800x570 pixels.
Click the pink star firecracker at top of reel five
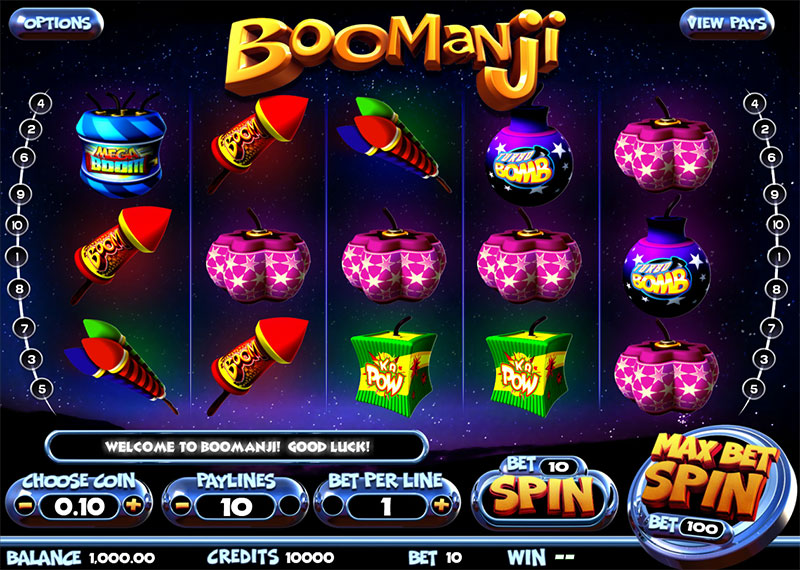pos(666,147)
